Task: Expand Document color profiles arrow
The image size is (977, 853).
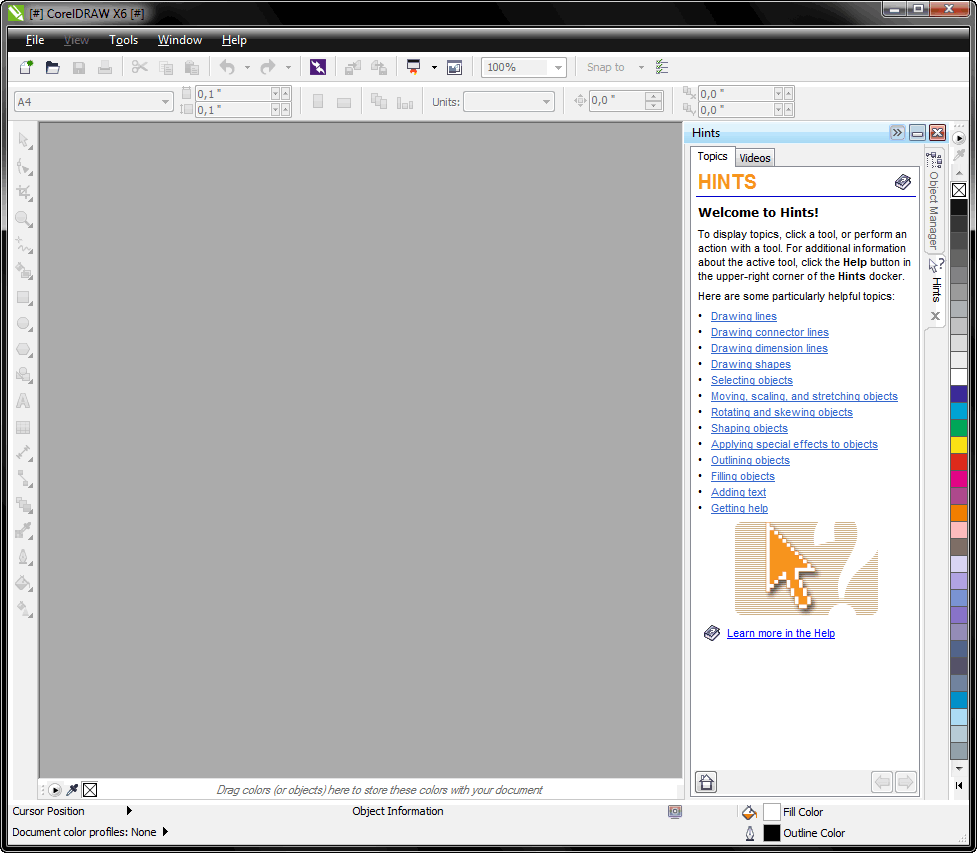Action: 165,832
